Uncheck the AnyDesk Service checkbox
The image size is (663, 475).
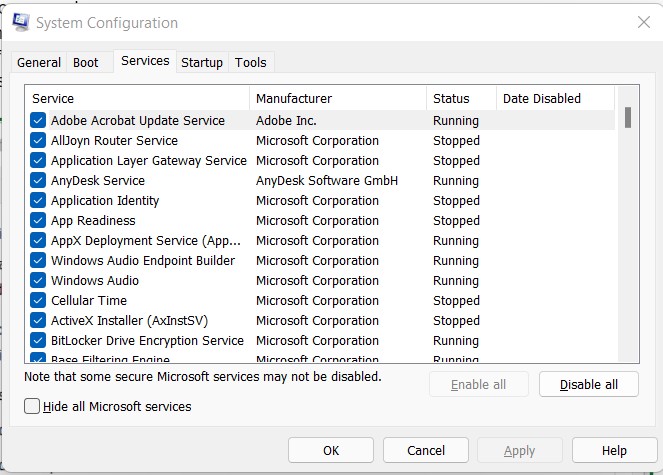click(x=38, y=181)
